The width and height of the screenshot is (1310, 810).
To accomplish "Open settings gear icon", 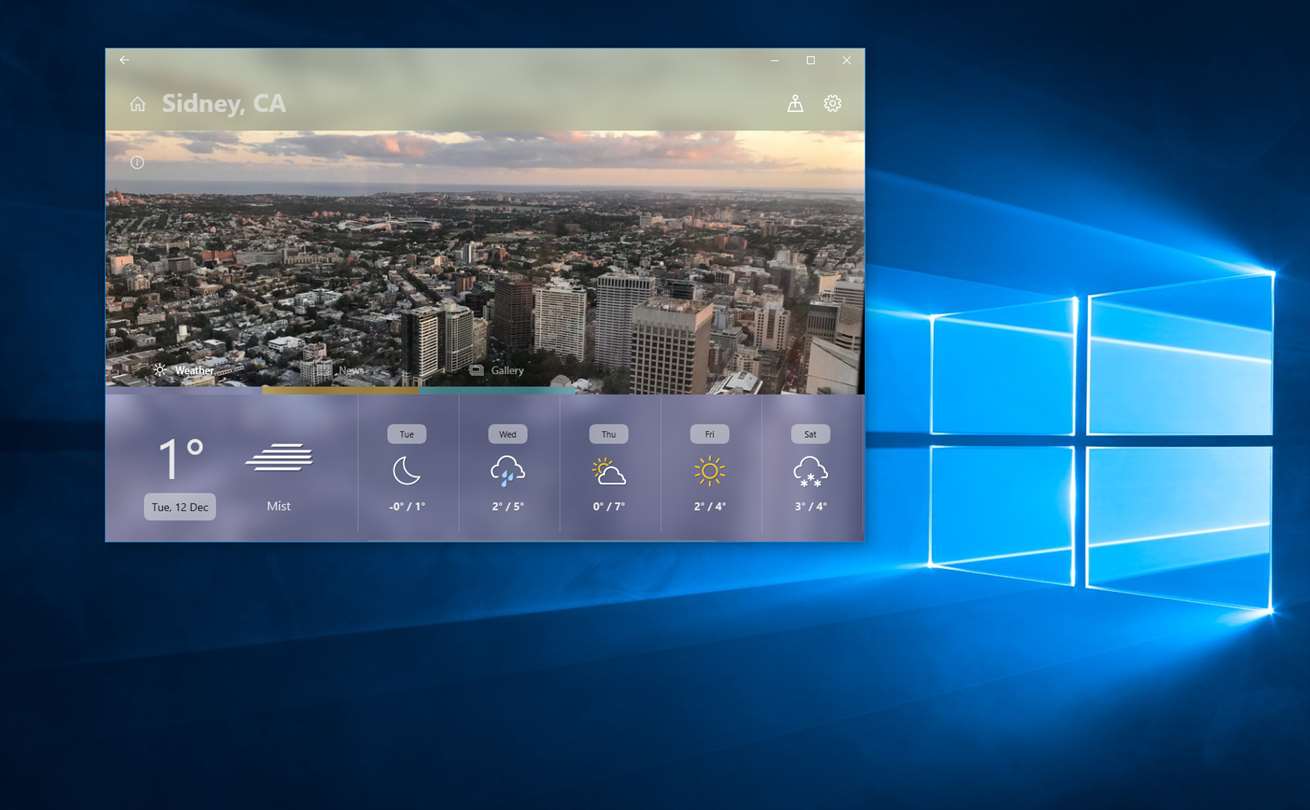I will tap(833, 103).
